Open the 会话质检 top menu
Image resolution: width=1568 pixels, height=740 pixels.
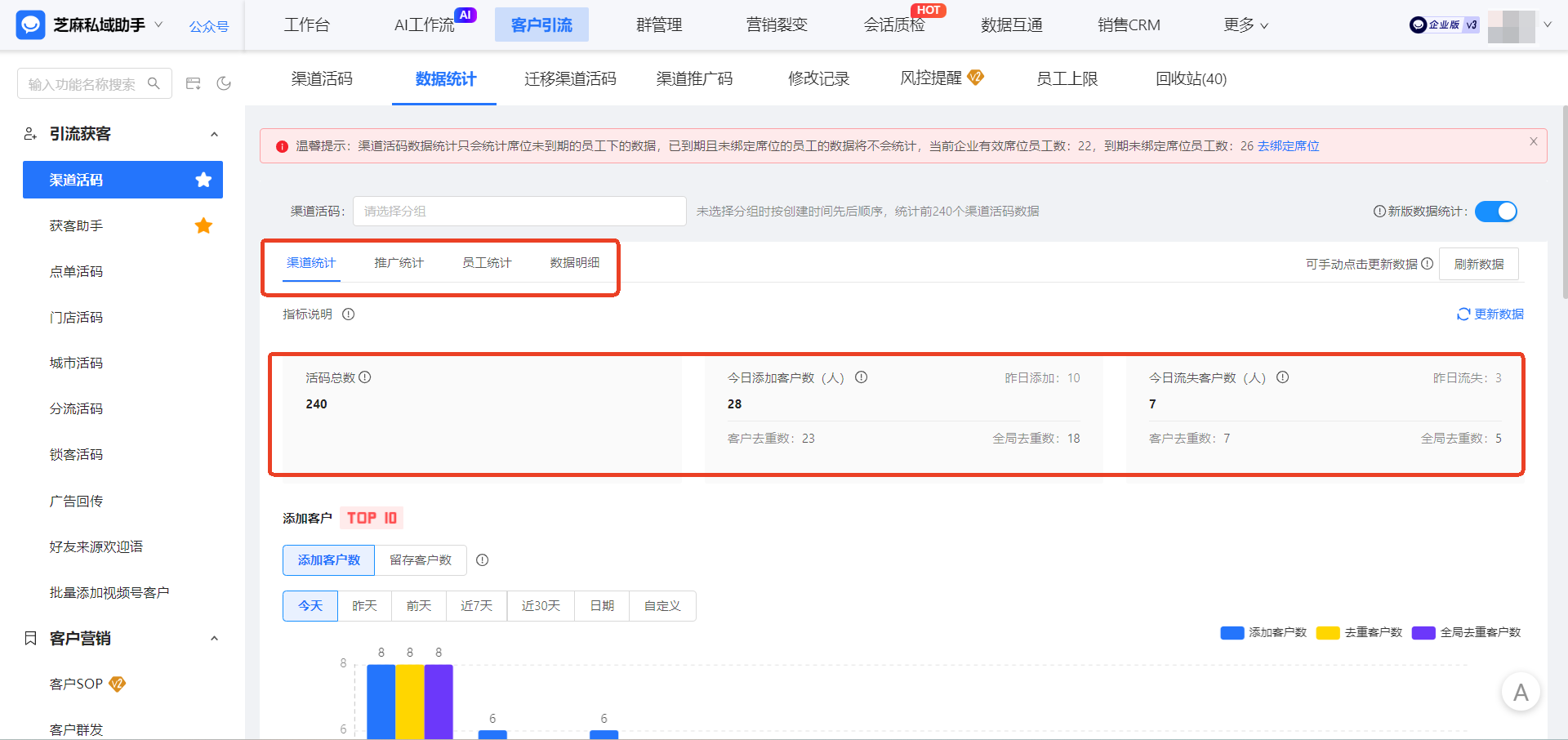(894, 25)
